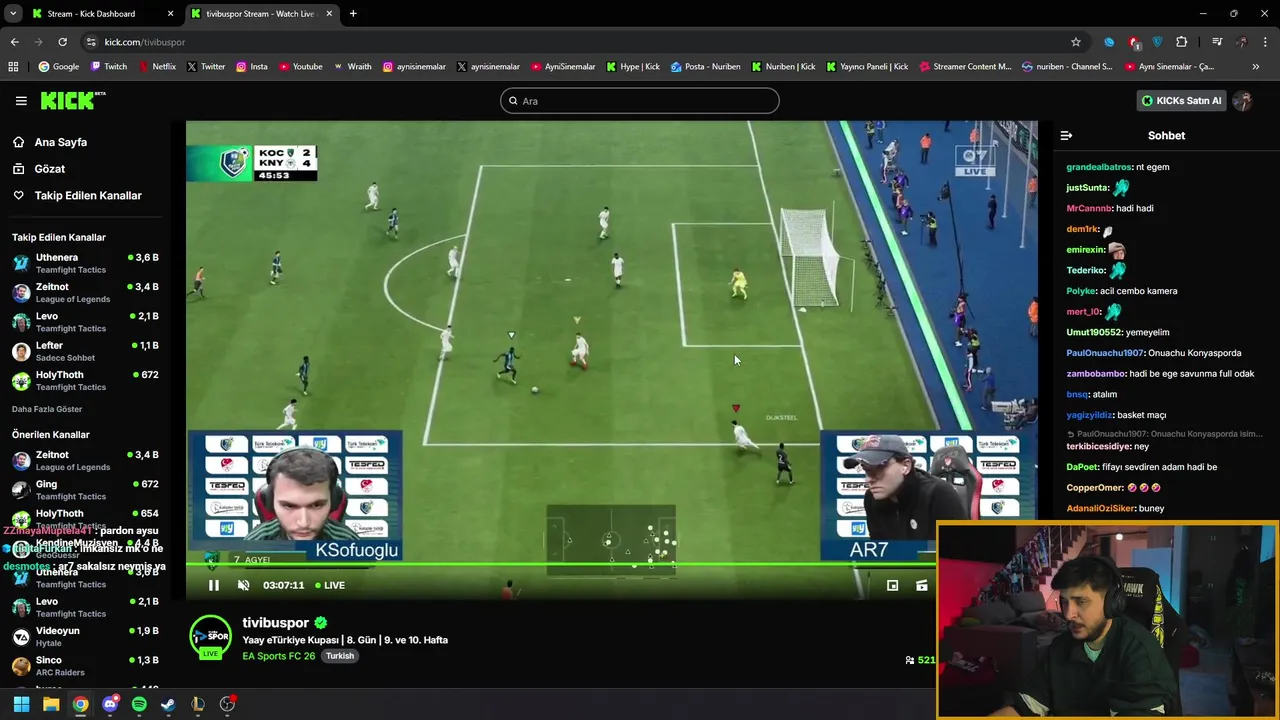Open Zeitnot in followed channels
Viewport: 1280px width, 720px height.
point(86,292)
